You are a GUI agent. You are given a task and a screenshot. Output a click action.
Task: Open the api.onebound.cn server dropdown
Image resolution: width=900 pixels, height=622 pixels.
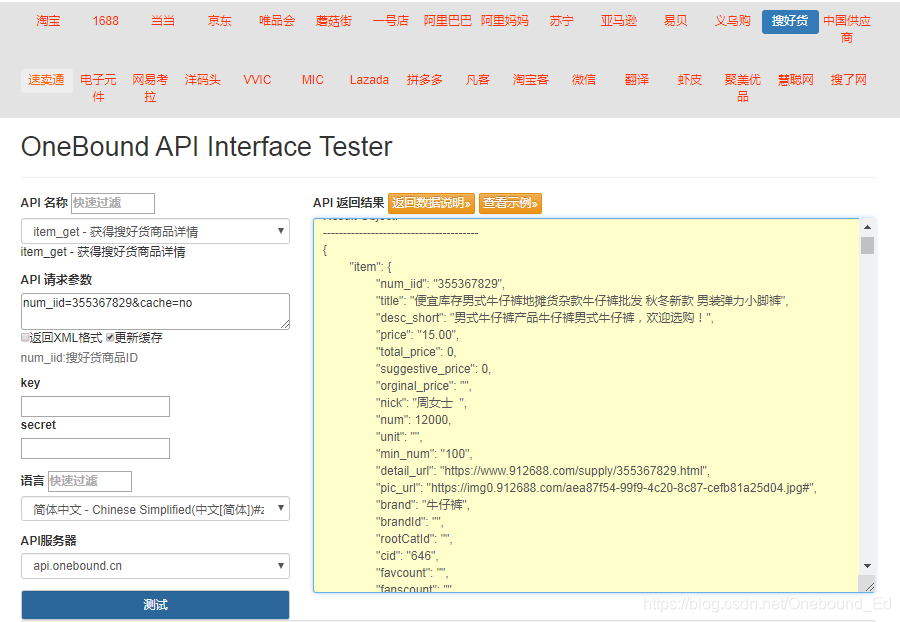click(x=155, y=566)
